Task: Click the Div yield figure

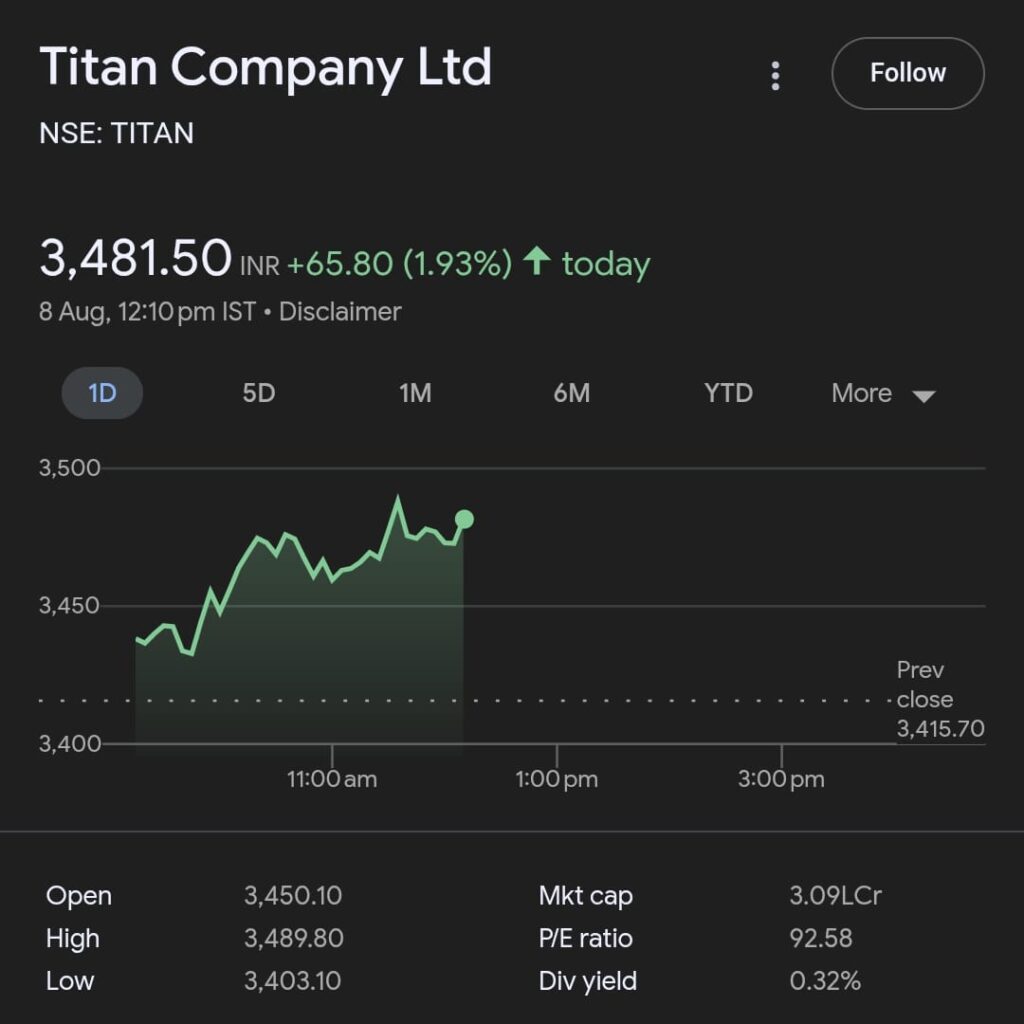Action: pyautogui.click(x=823, y=981)
